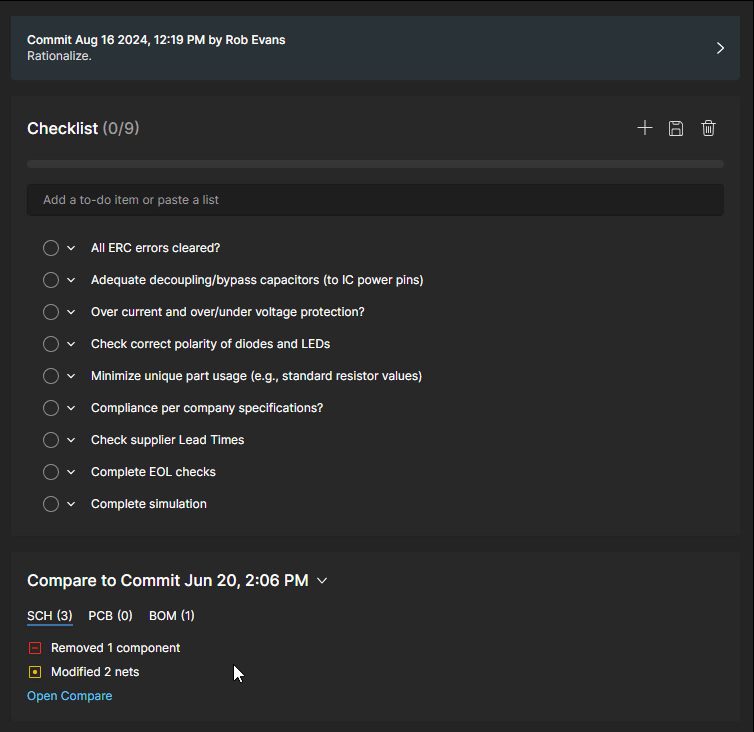754x732 pixels.
Task: Expand the 'Adequate decoupling/bypass capacitors' item
Action: point(71,280)
